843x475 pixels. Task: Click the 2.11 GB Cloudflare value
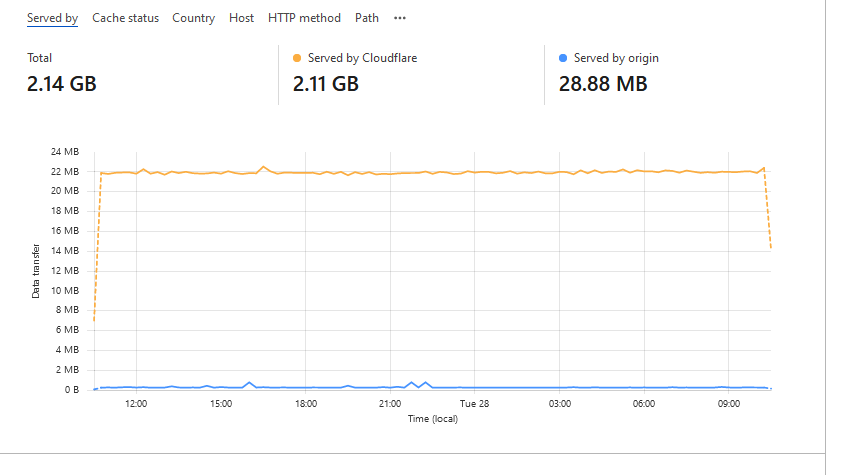(326, 84)
